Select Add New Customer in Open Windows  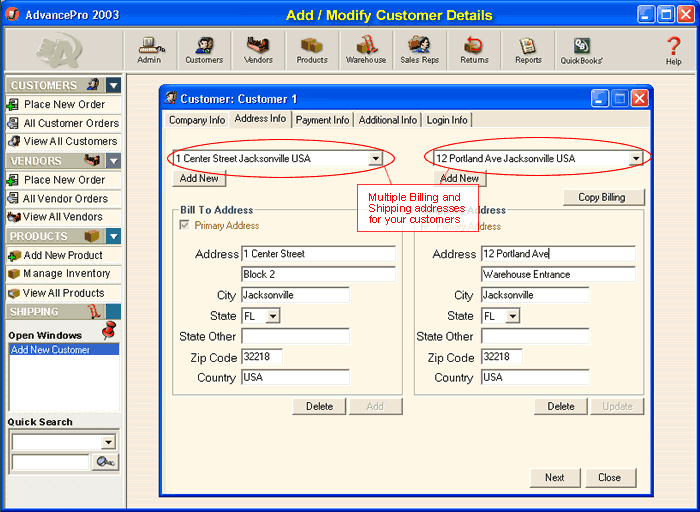64,350
